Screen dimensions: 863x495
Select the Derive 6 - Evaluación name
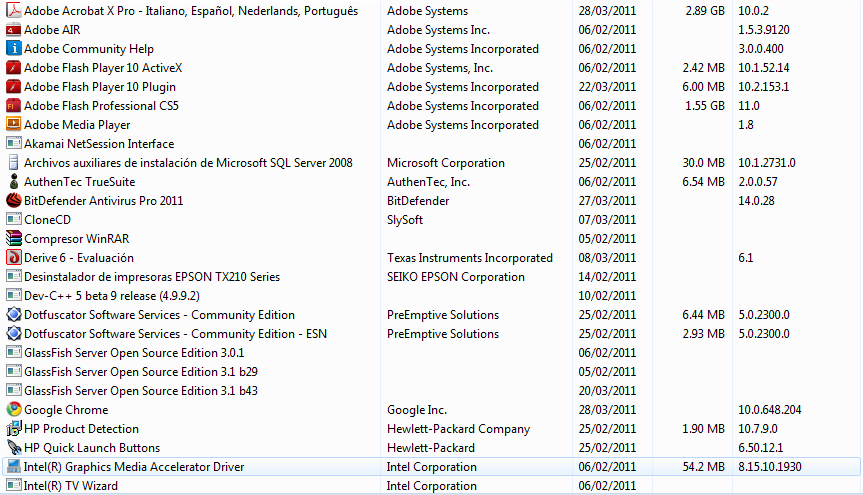[79, 258]
